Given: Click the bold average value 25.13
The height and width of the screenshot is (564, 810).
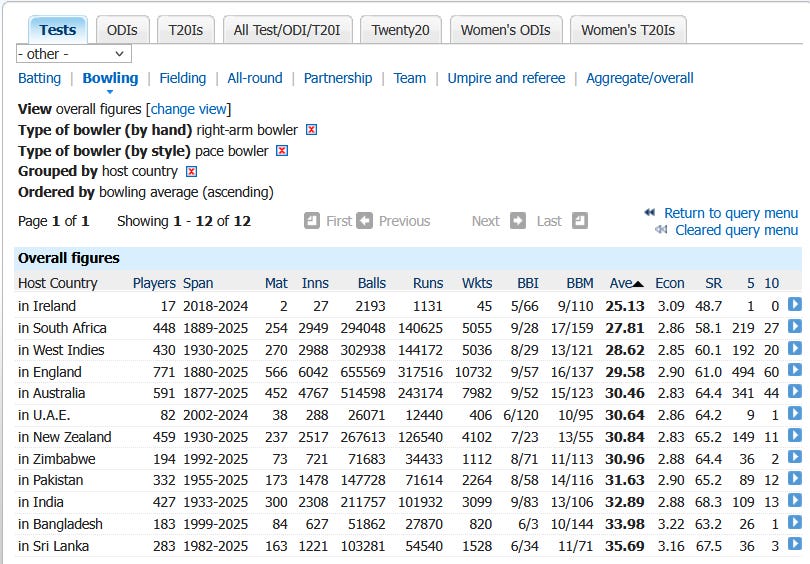Looking at the screenshot, I should tap(625, 306).
